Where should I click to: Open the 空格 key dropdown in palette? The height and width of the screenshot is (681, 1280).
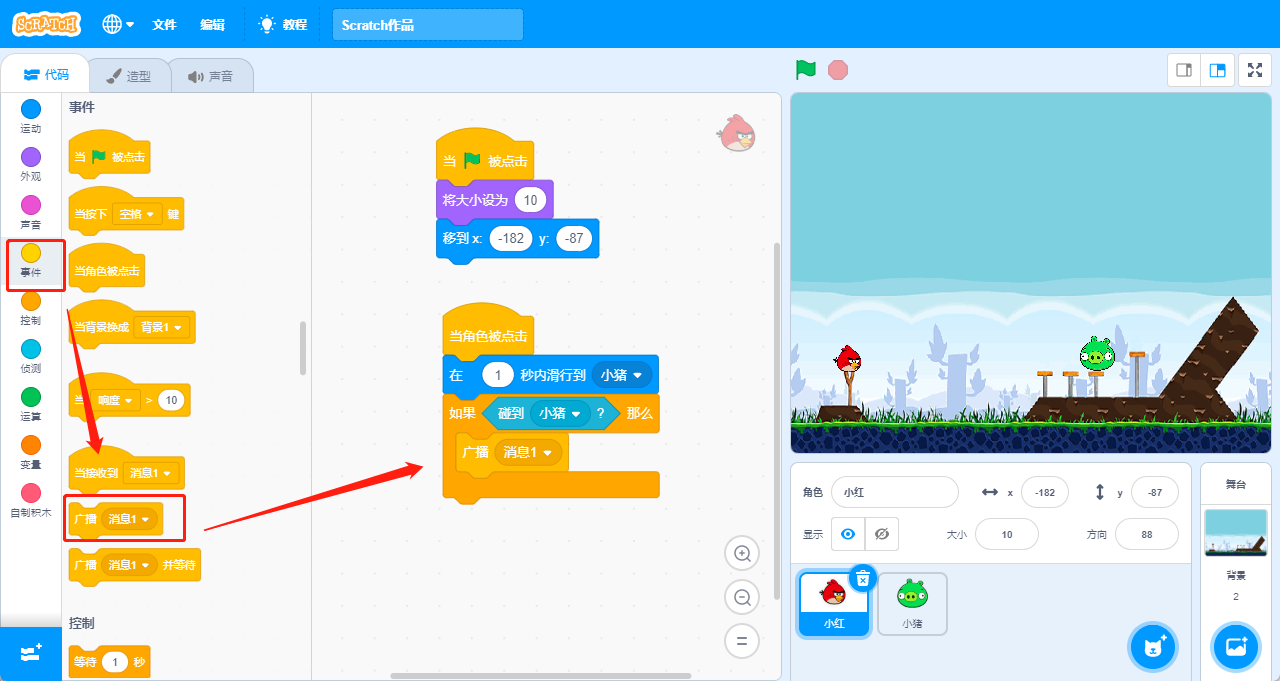pyautogui.click(x=138, y=214)
